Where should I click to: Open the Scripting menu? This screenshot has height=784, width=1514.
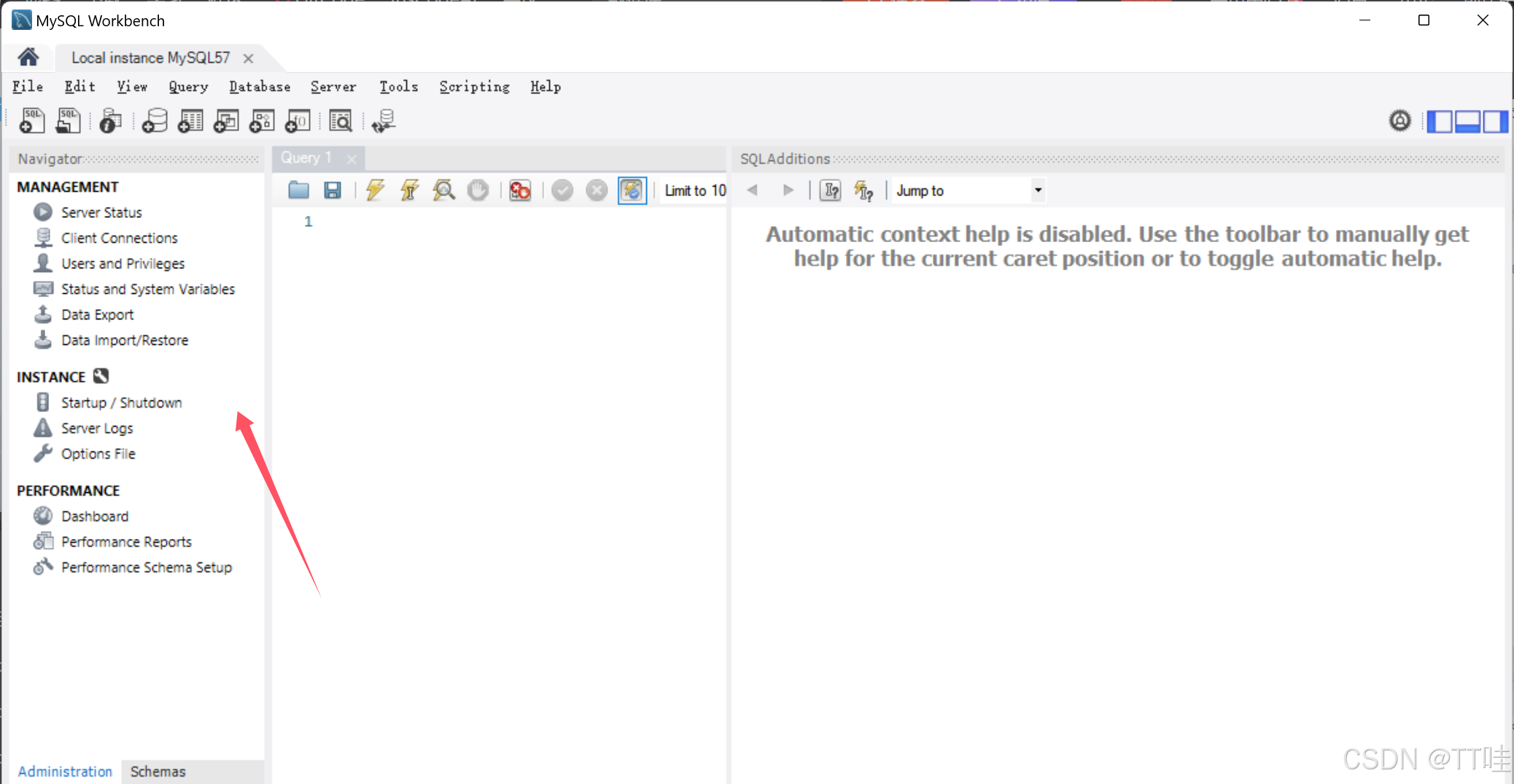click(474, 87)
